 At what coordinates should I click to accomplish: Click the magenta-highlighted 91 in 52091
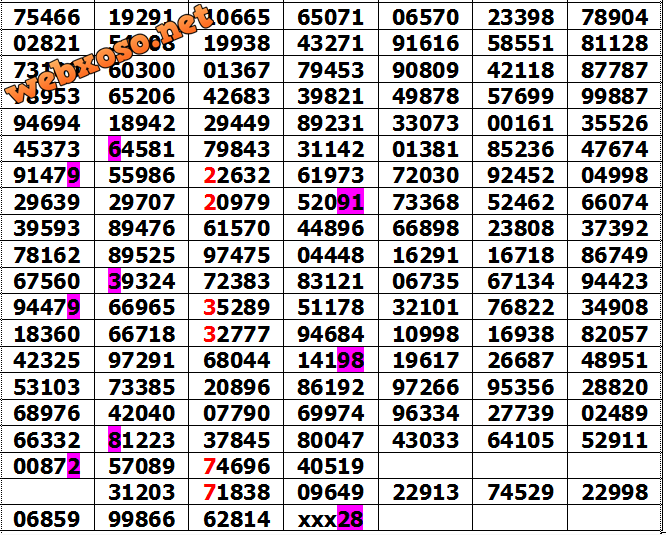click(350, 203)
